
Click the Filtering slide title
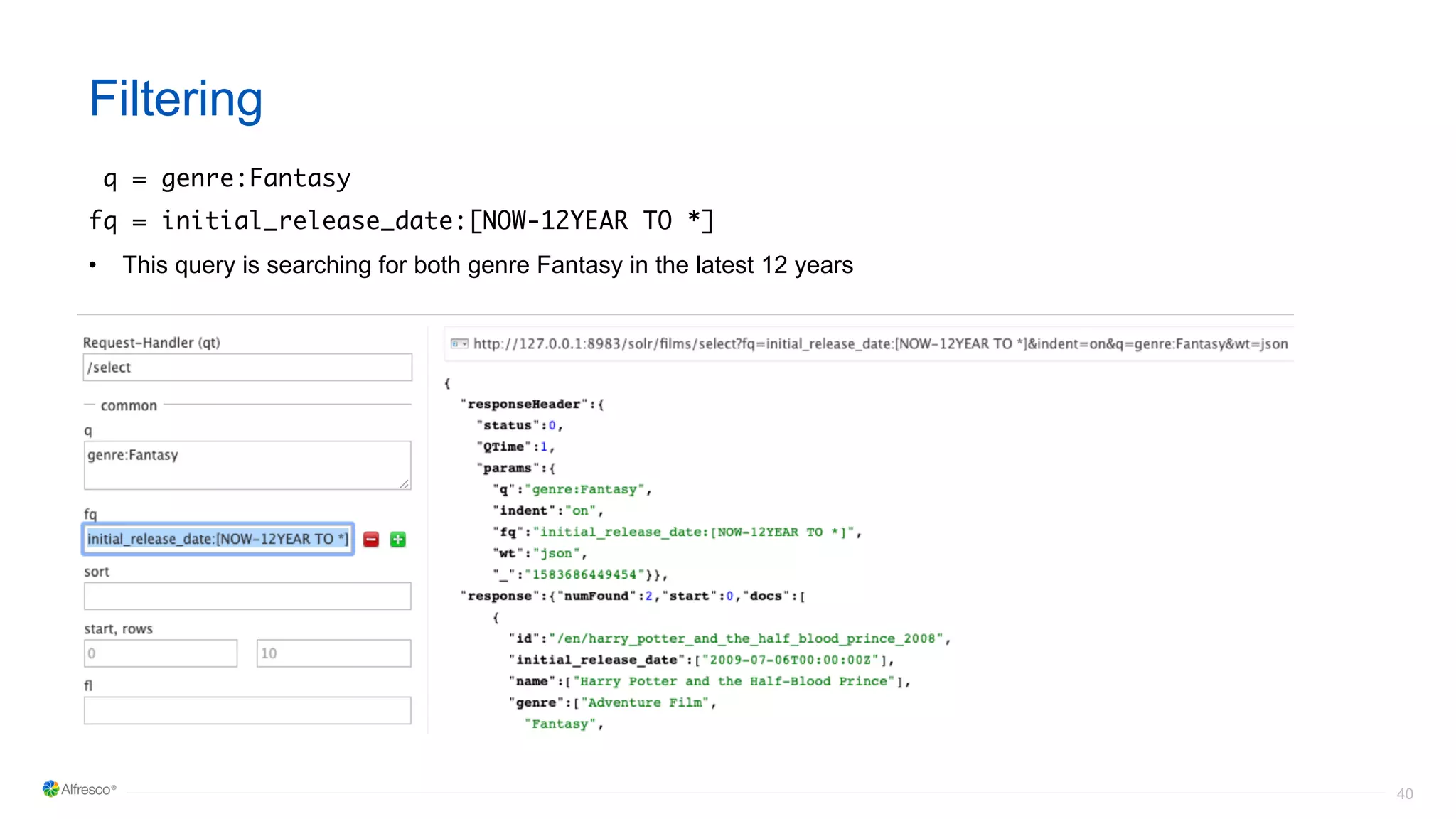click(x=176, y=99)
